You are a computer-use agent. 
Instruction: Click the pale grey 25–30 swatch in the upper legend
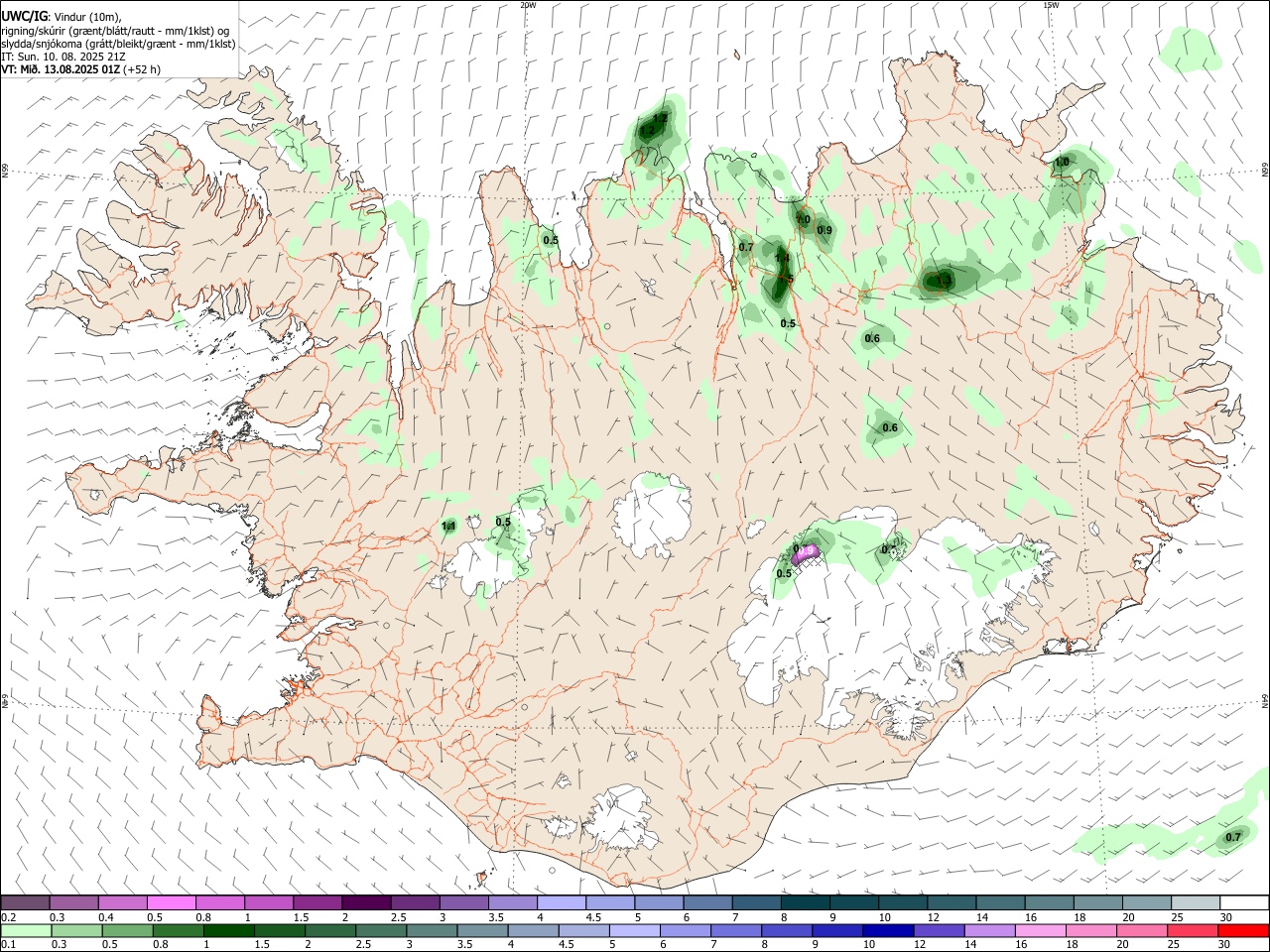[x=1195, y=903]
